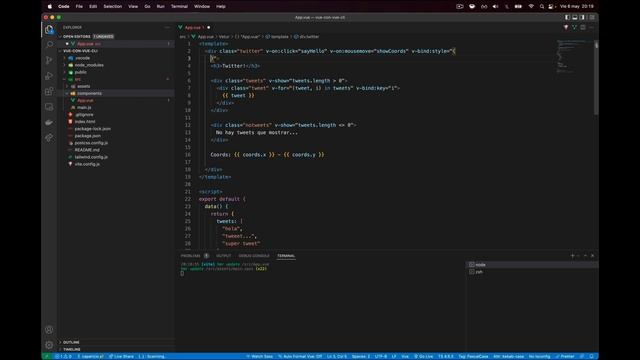
Task: Open main.js in the file tree
Action: (84, 107)
